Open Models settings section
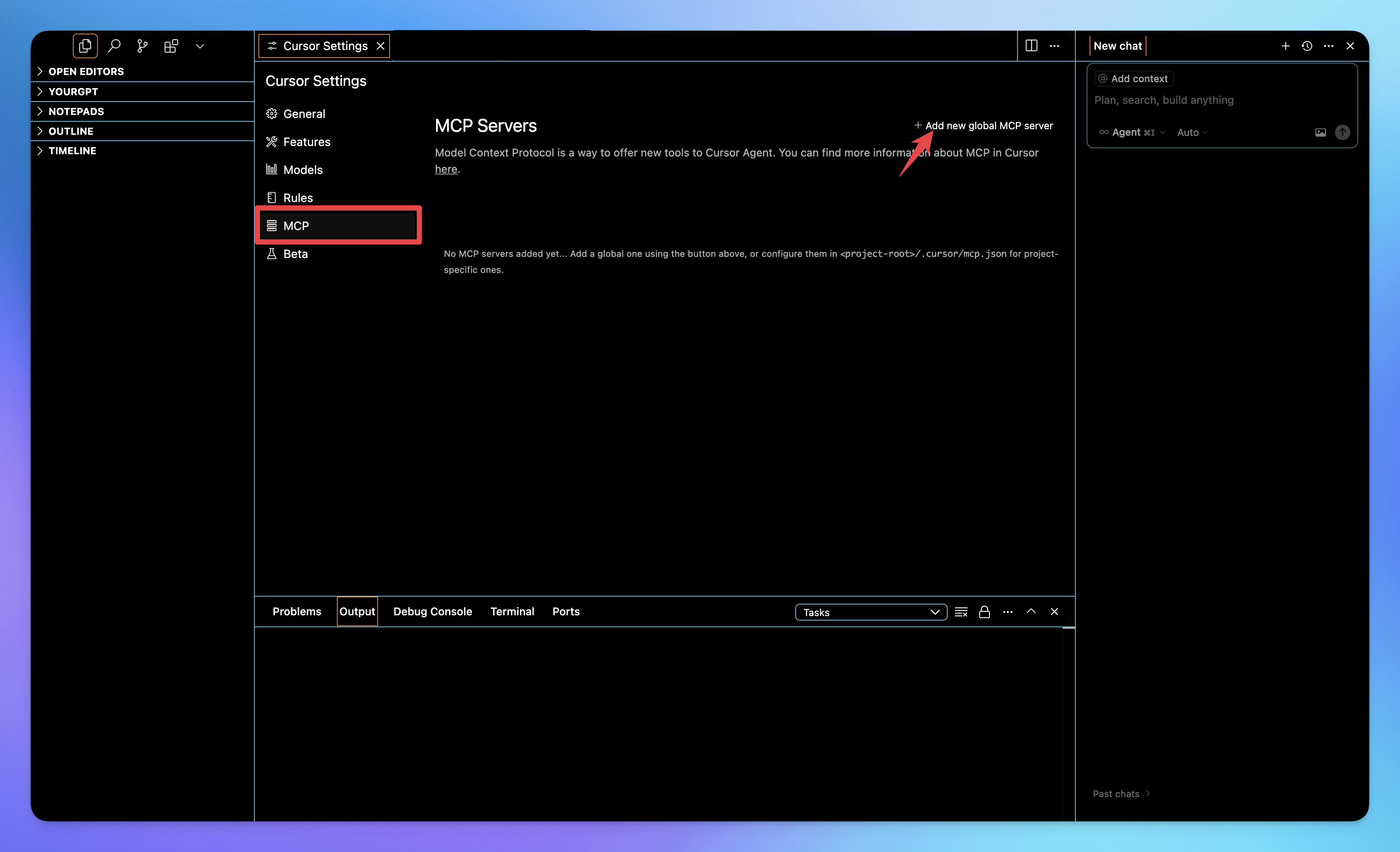Viewport: 1400px width, 852px height. point(339,170)
